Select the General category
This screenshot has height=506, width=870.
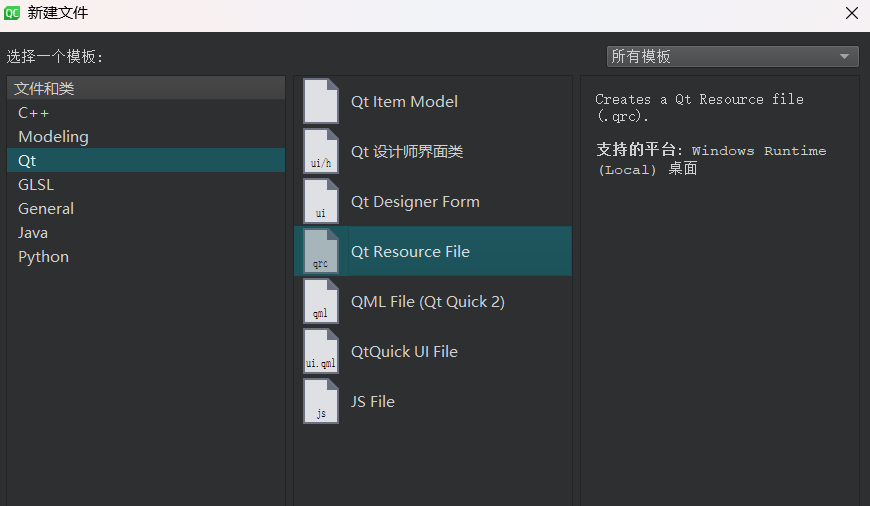(x=146, y=209)
